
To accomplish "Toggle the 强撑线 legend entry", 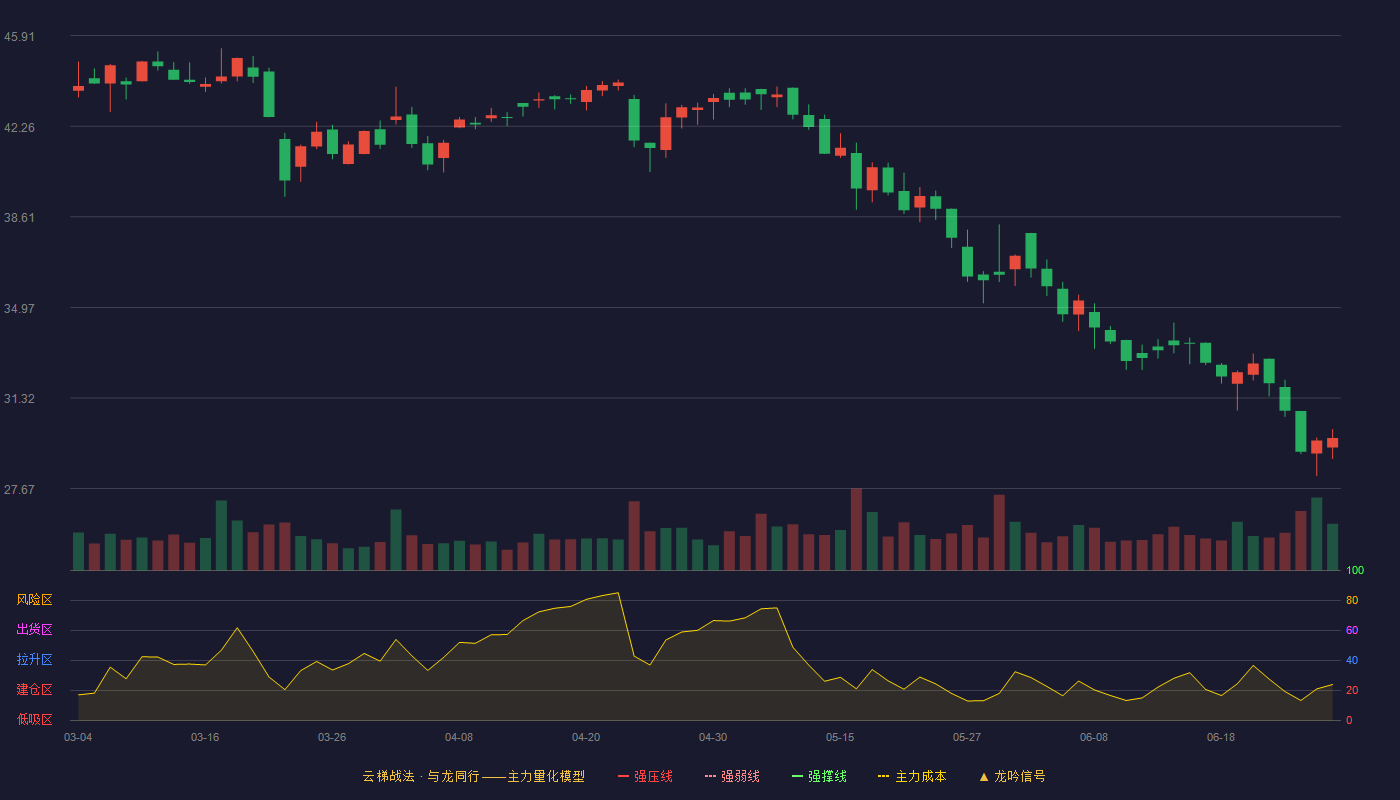I will tap(819, 776).
